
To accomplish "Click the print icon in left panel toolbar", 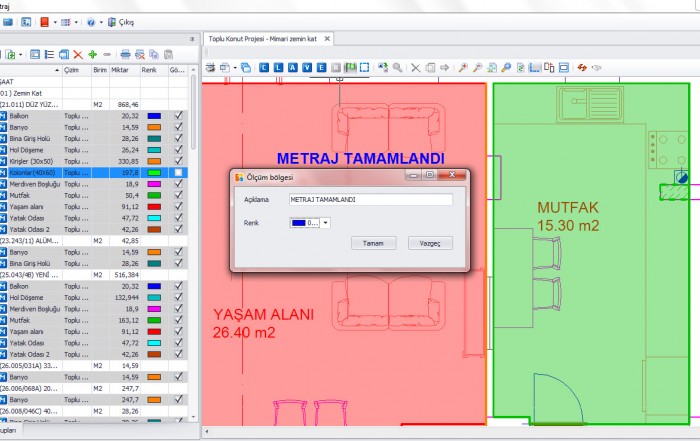I will click(x=125, y=54).
